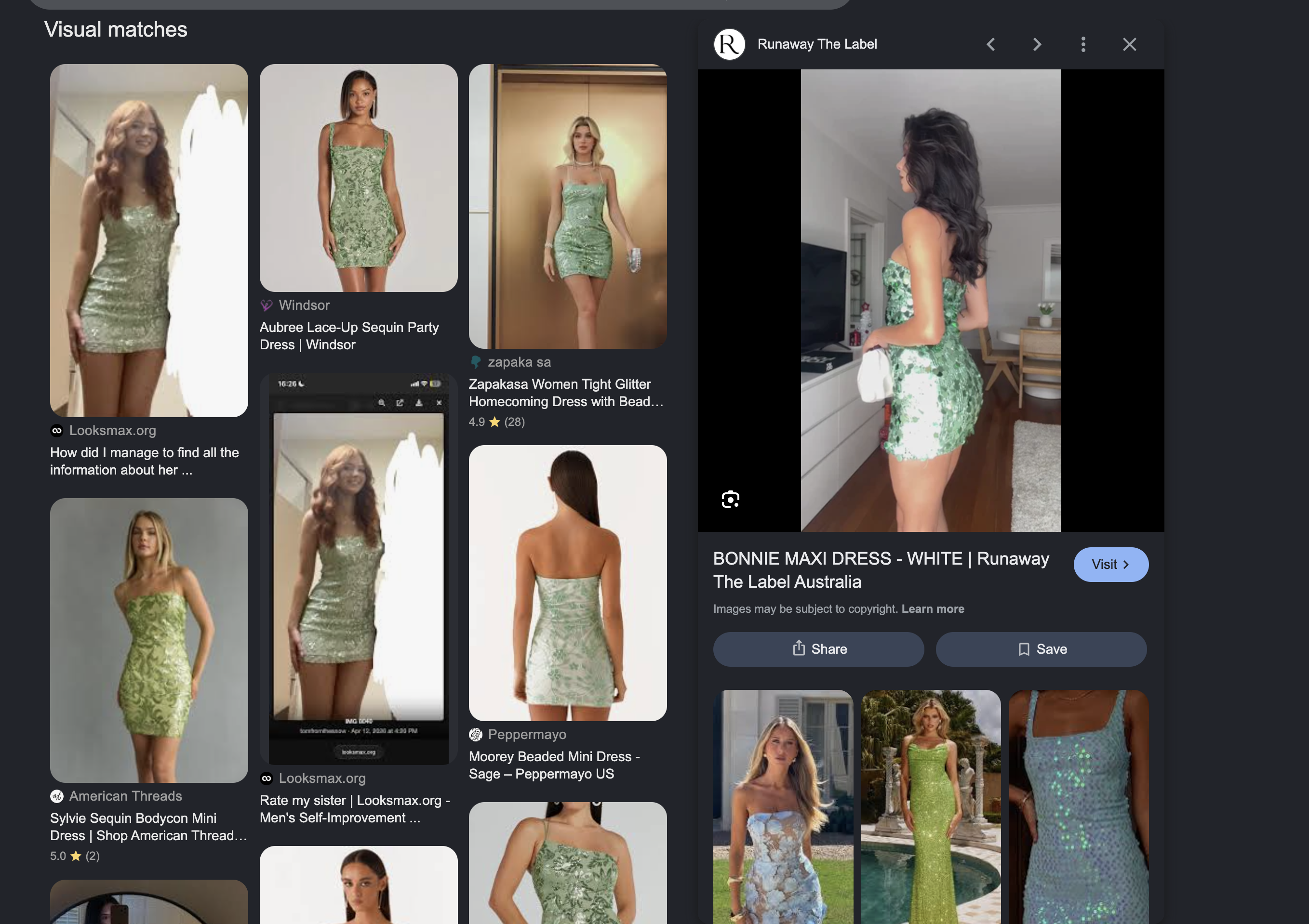Open the BONNIE MAXI DRESS - WHITE title

click(881, 570)
